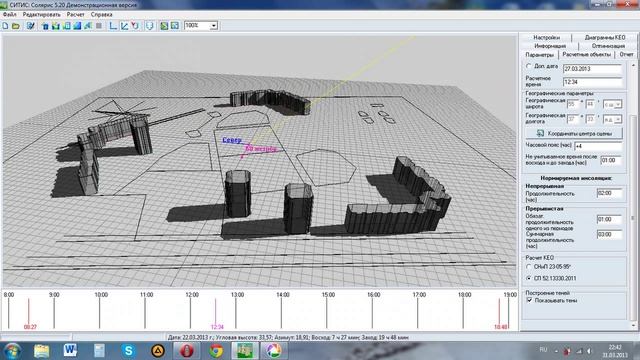
Task: Toggle the Показывать тени checkbox
Action: [x=529, y=300]
